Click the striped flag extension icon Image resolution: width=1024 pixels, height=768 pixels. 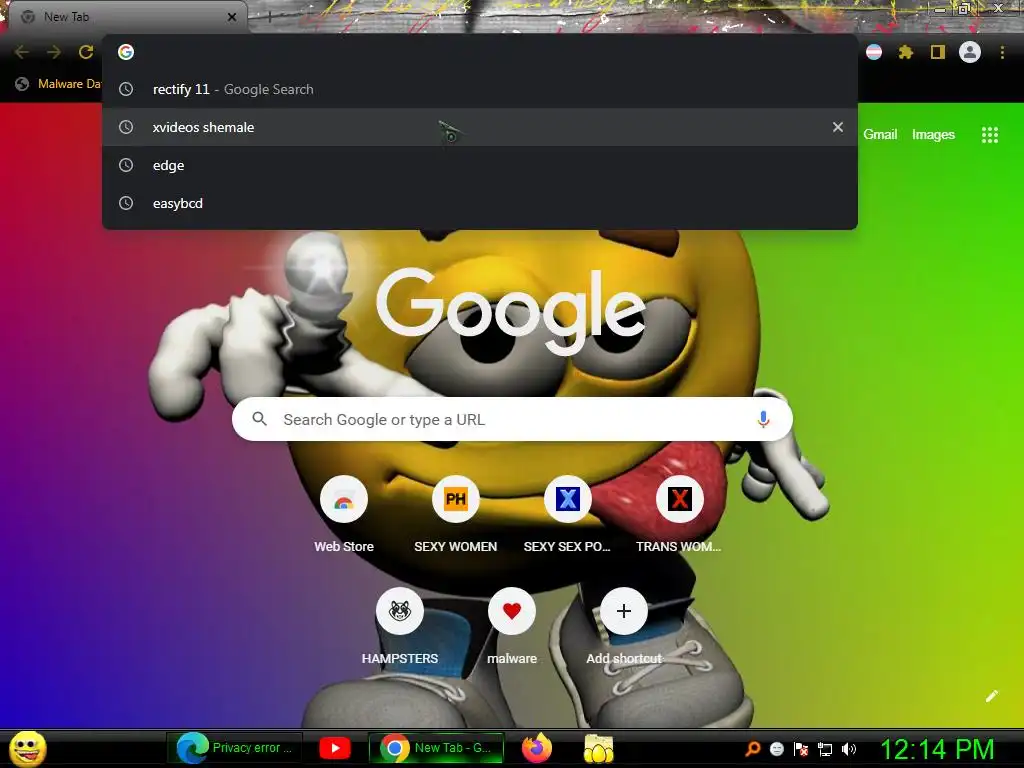[874, 52]
